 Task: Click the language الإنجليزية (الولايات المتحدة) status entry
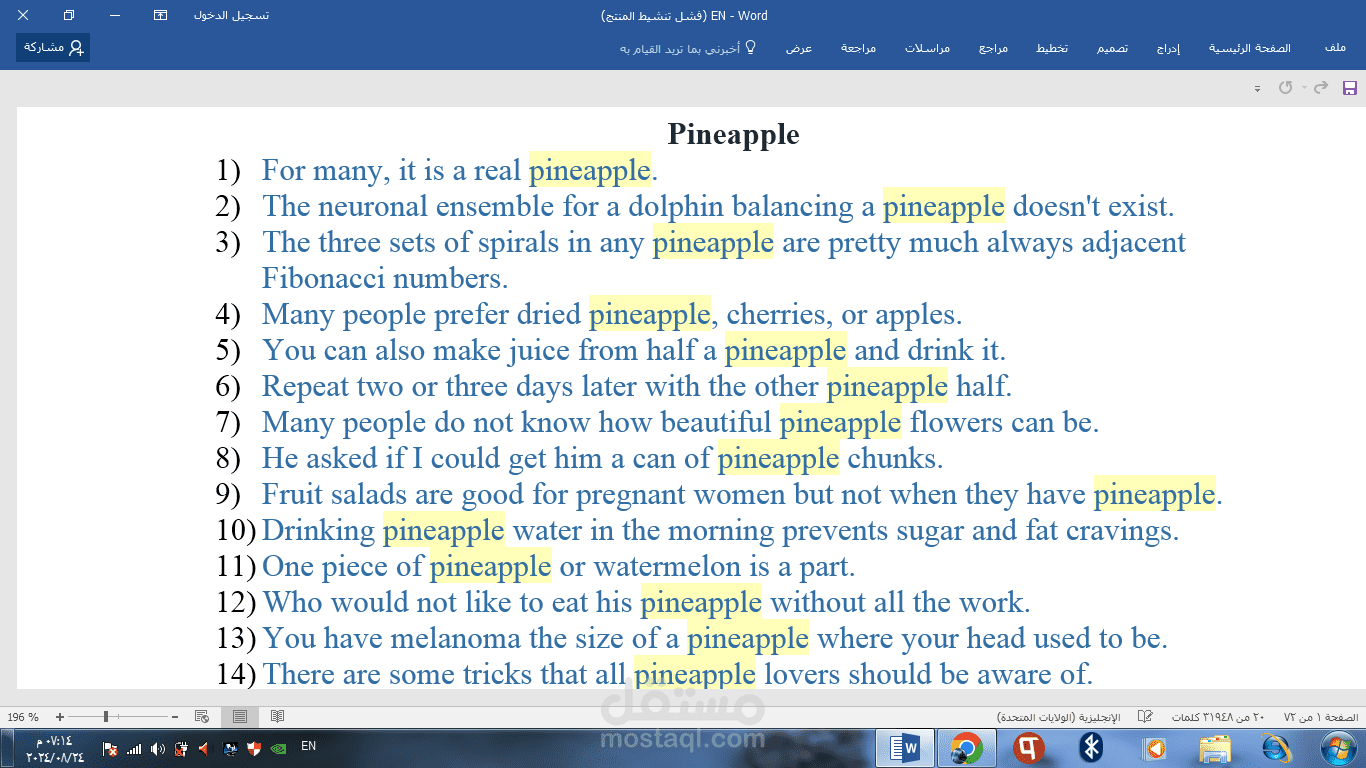point(1059,717)
